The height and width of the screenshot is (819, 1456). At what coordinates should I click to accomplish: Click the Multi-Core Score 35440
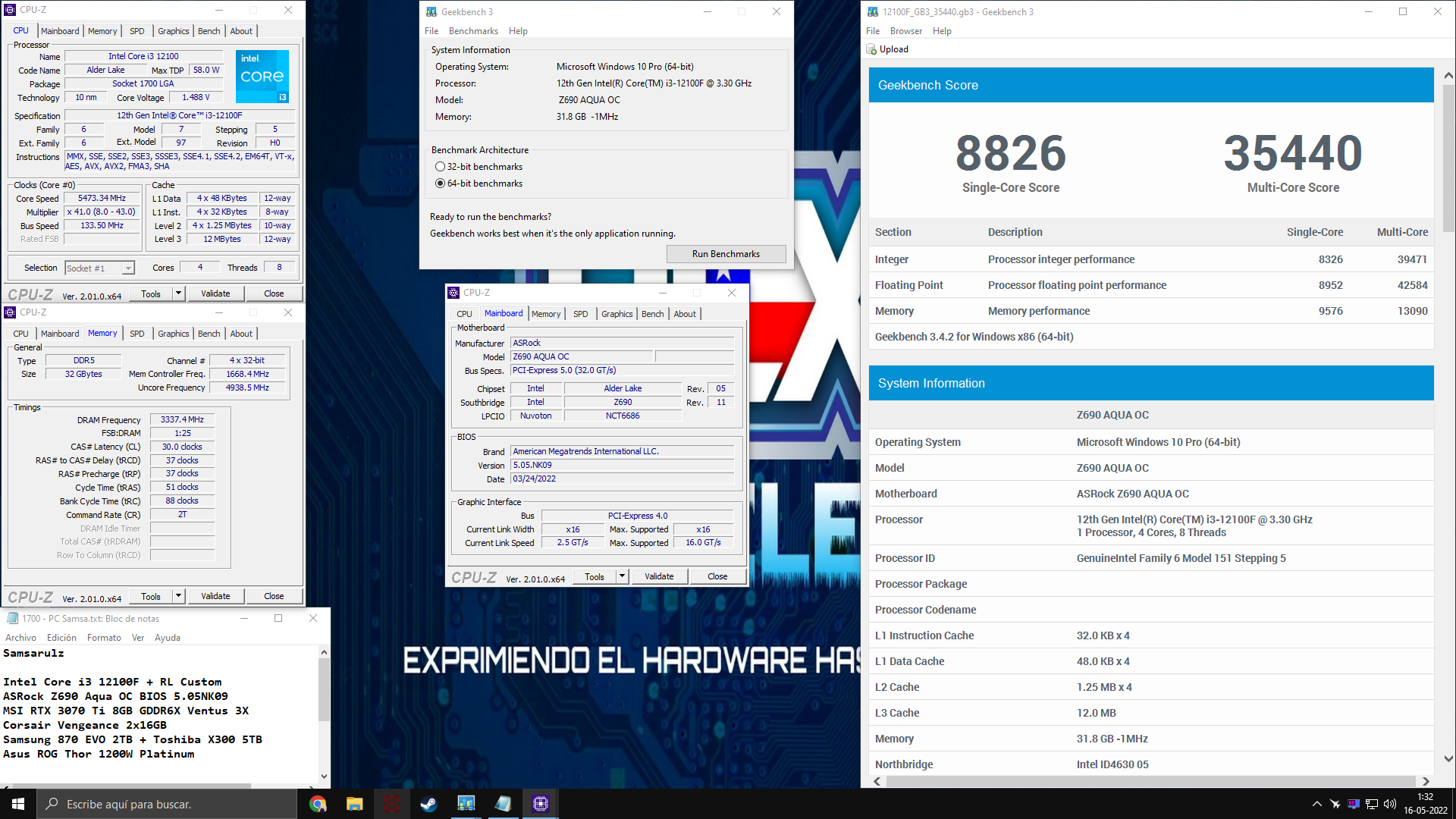tap(1293, 153)
